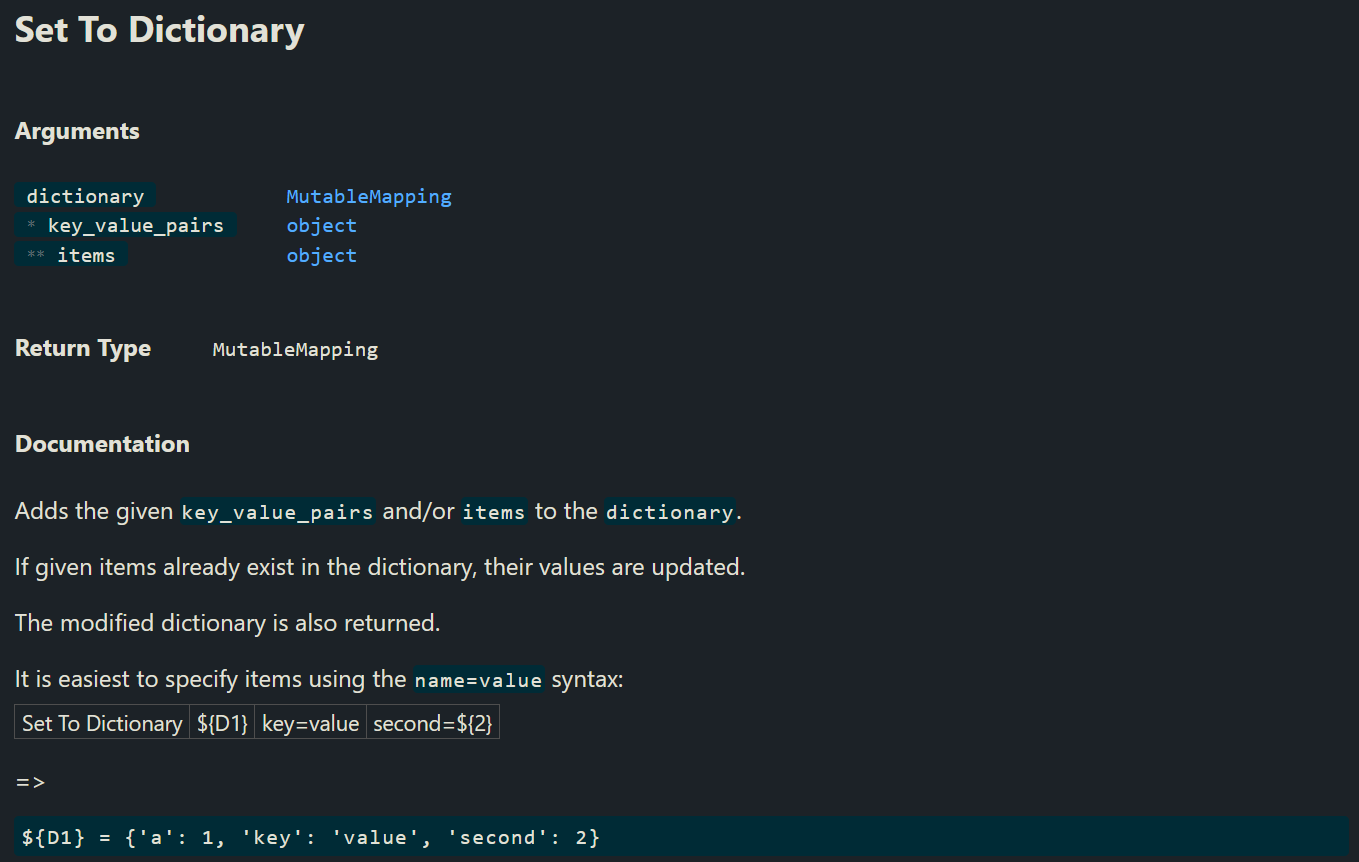The width and height of the screenshot is (1359, 862).
Task: Click the Return Type label
Action: pyautogui.click(x=83, y=349)
